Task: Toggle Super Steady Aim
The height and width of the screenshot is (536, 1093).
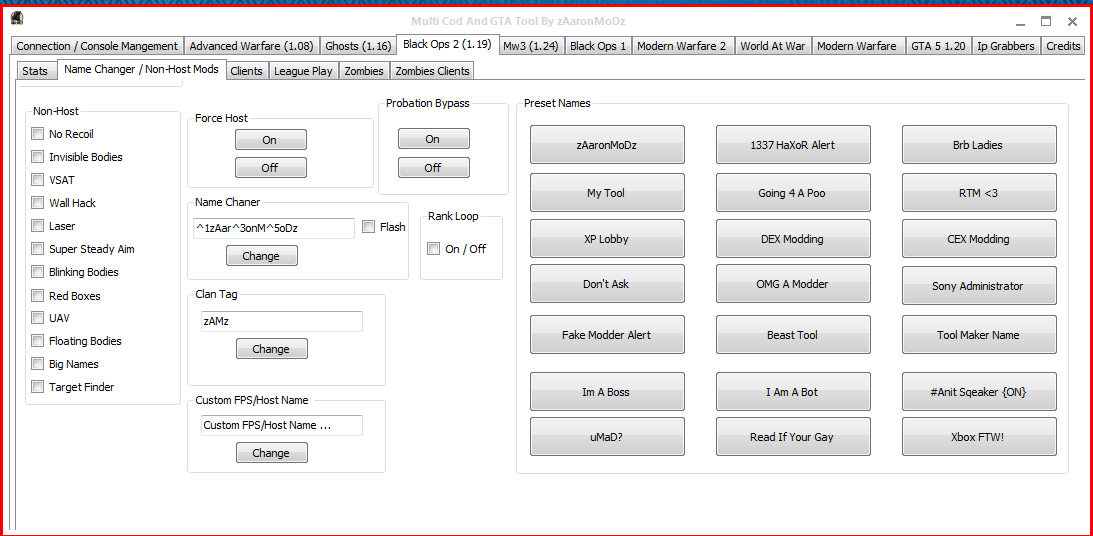Action: (x=38, y=249)
